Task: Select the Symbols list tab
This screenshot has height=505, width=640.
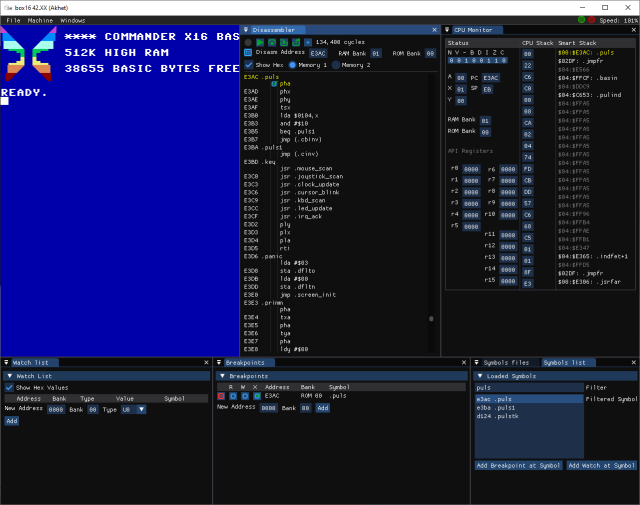Action: (568, 363)
